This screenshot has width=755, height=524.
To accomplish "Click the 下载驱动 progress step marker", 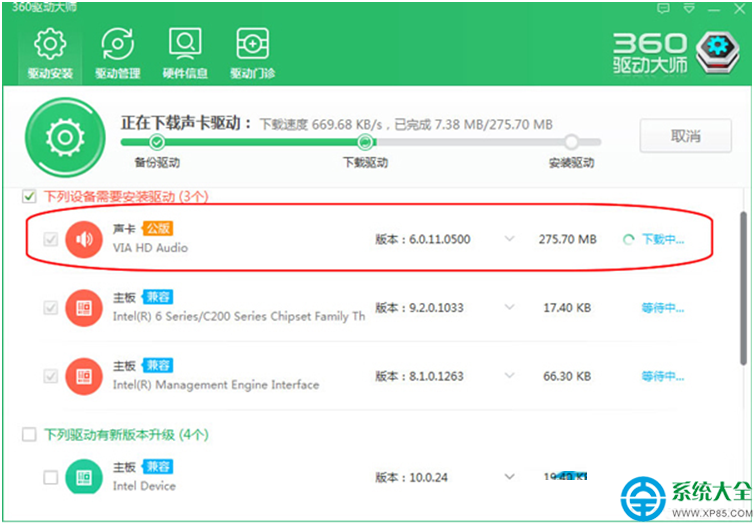I will (365, 142).
